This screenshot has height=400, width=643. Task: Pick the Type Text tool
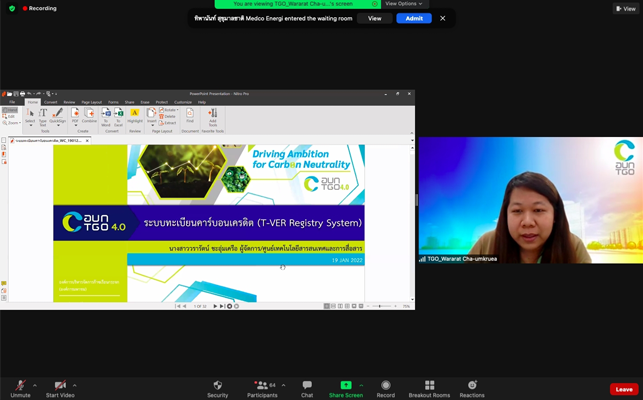(43, 117)
